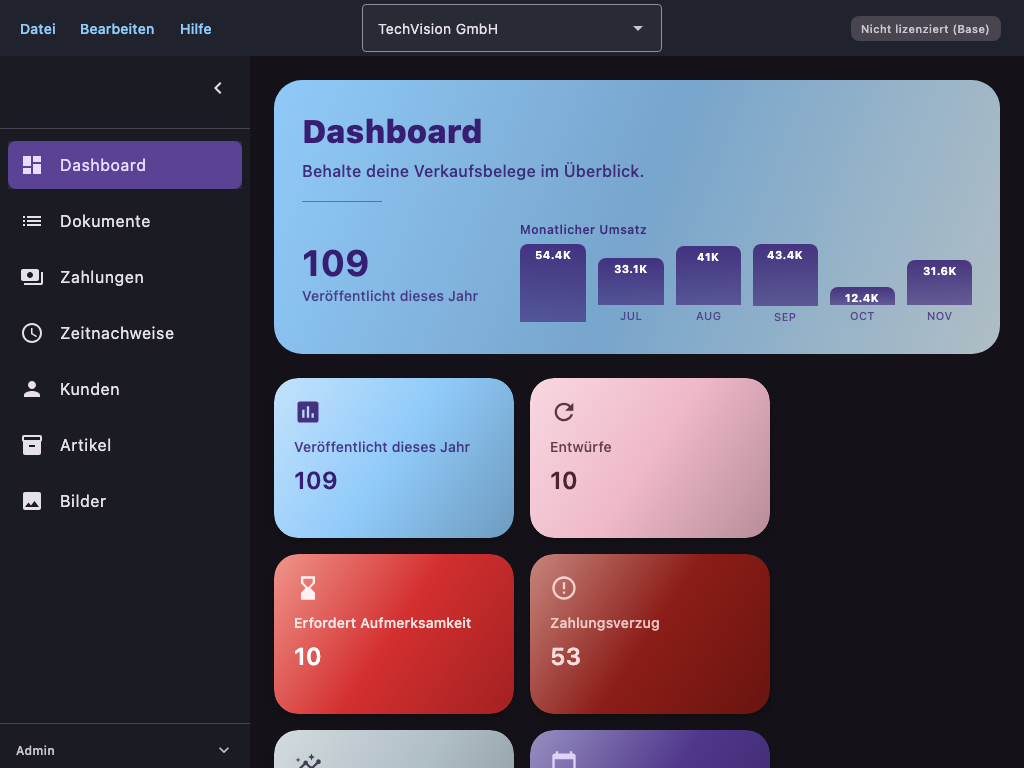Viewport: 1024px width, 768px height.
Task: Collapse the sidebar with the left chevron
Action: (x=218, y=88)
